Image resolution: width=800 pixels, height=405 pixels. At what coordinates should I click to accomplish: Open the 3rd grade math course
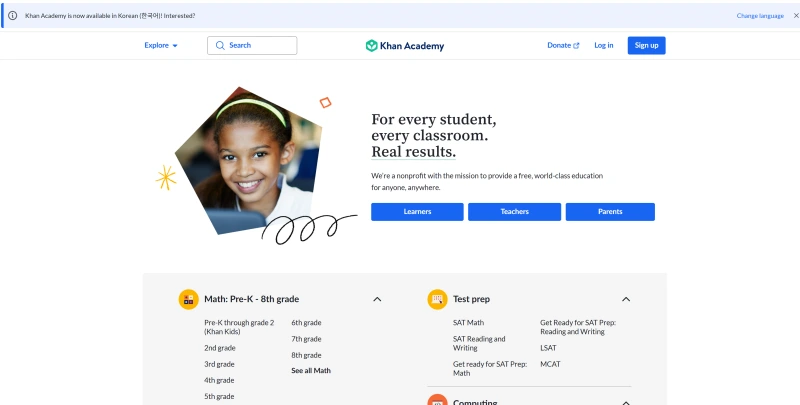point(219,364)
